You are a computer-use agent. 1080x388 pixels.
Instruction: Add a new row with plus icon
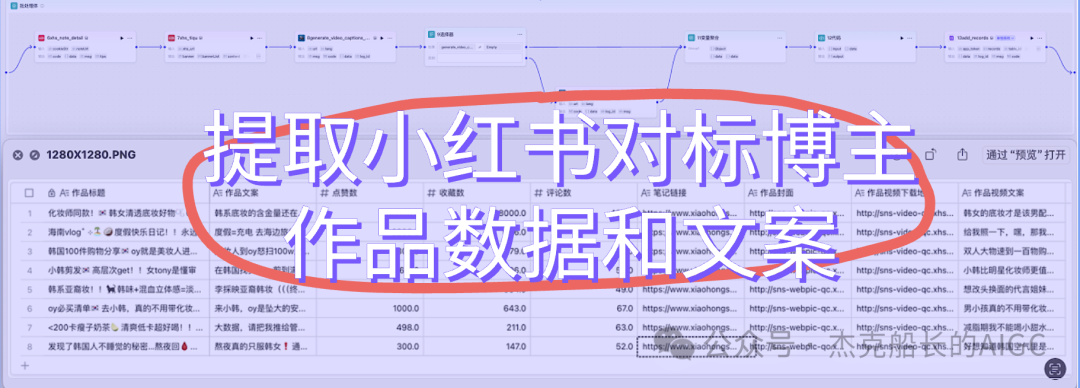click(25, 365)
